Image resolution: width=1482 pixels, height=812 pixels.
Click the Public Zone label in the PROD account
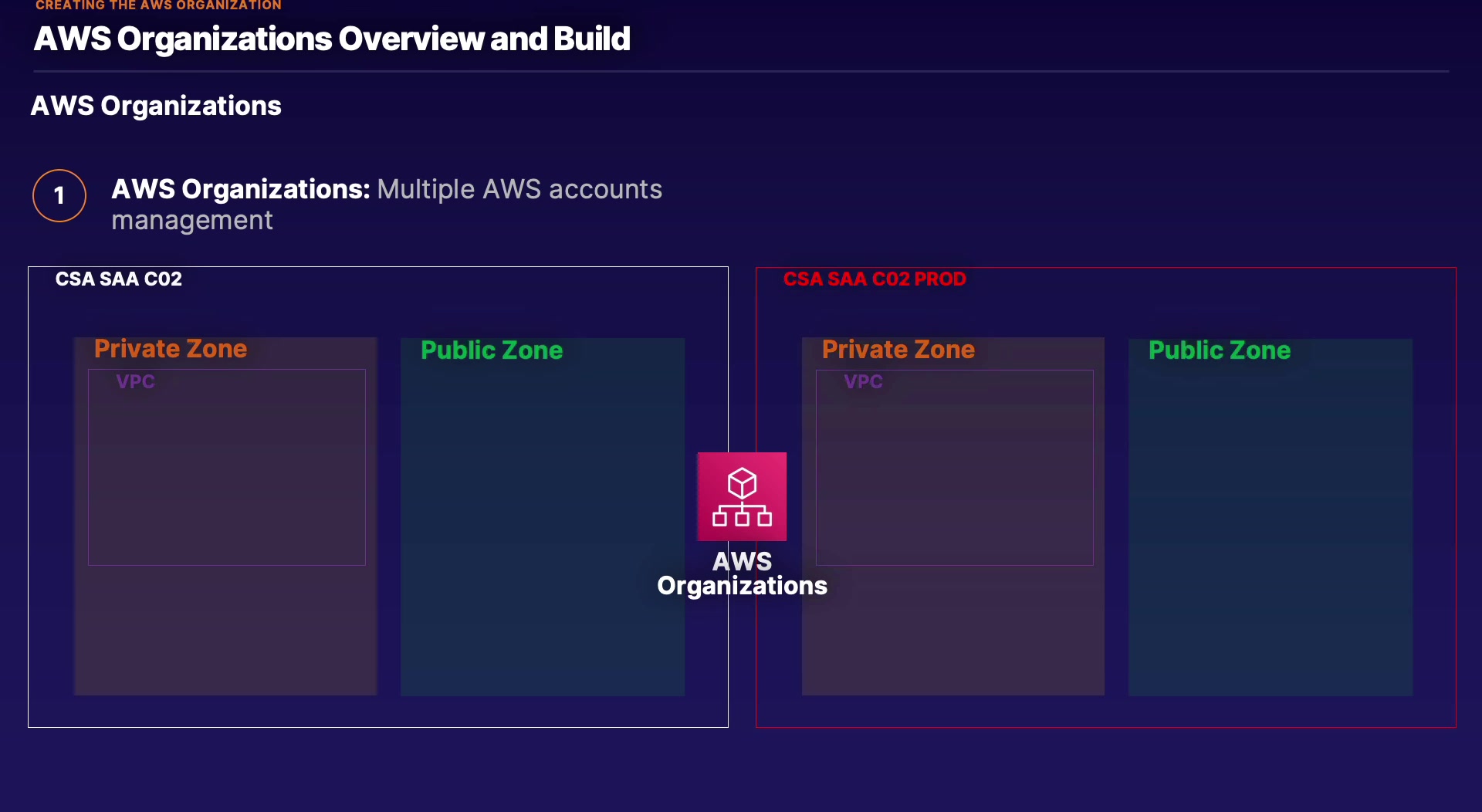(1220, 350)
